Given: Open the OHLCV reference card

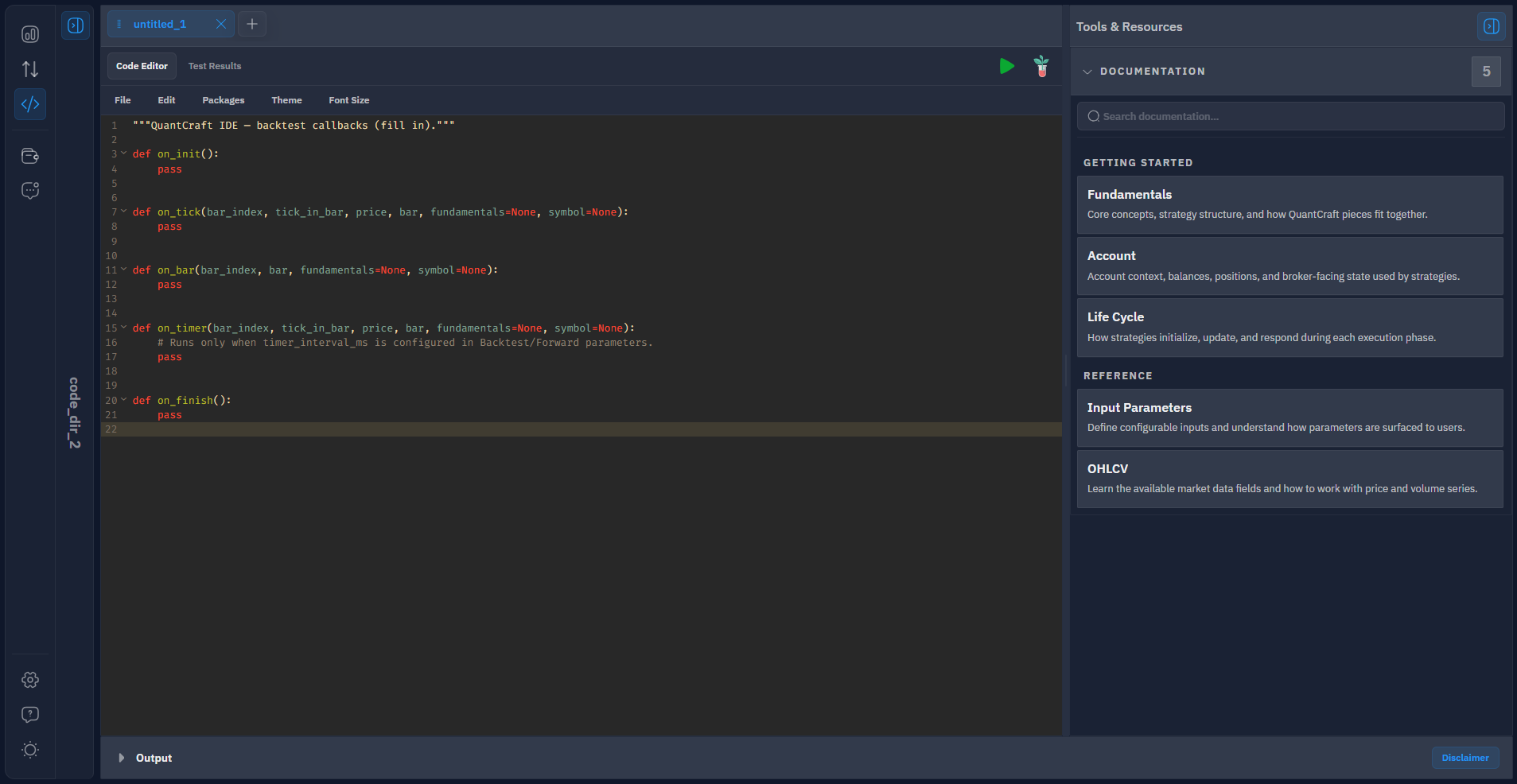Looking at the screenshot, I should tap(1289, 479).
